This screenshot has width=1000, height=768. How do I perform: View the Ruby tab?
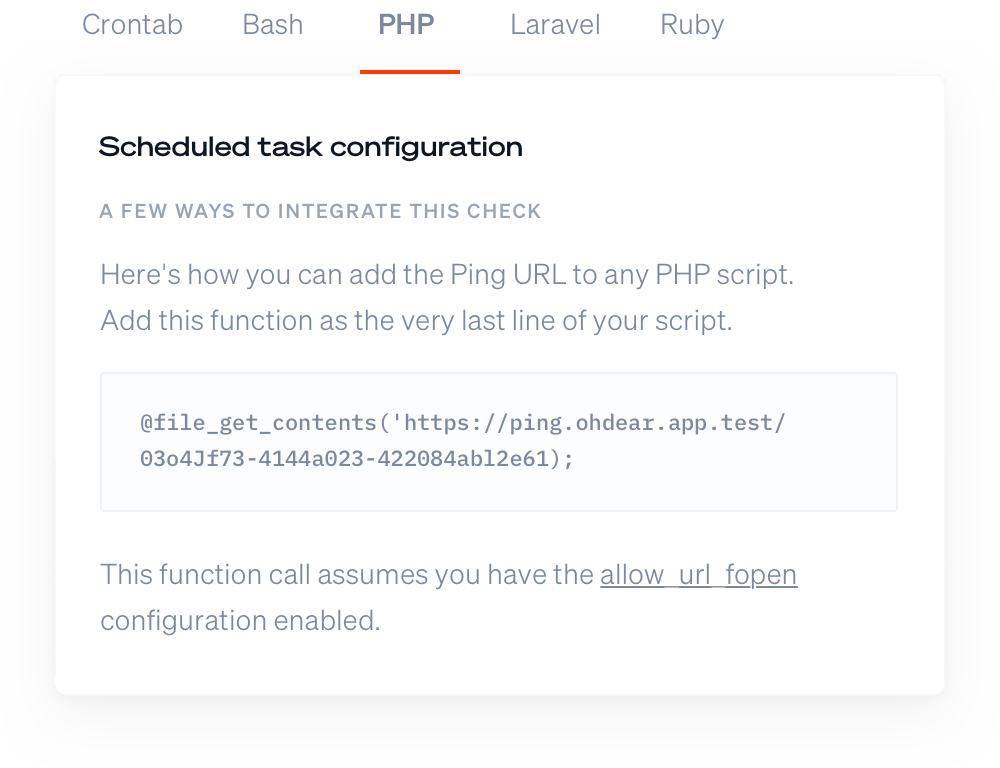coord(692,24)
